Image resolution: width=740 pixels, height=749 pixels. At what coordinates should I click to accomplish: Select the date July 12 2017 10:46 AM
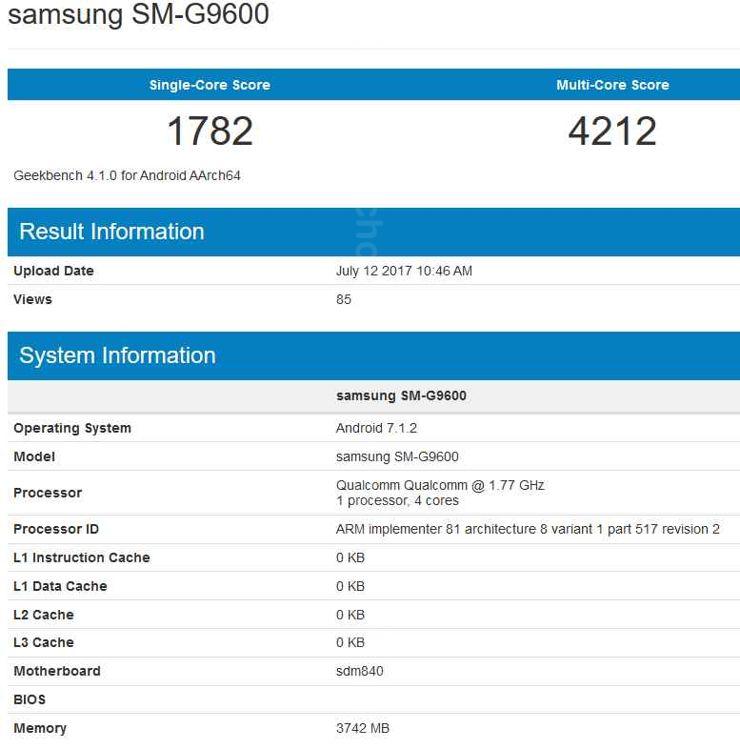(x=404, y=271)
